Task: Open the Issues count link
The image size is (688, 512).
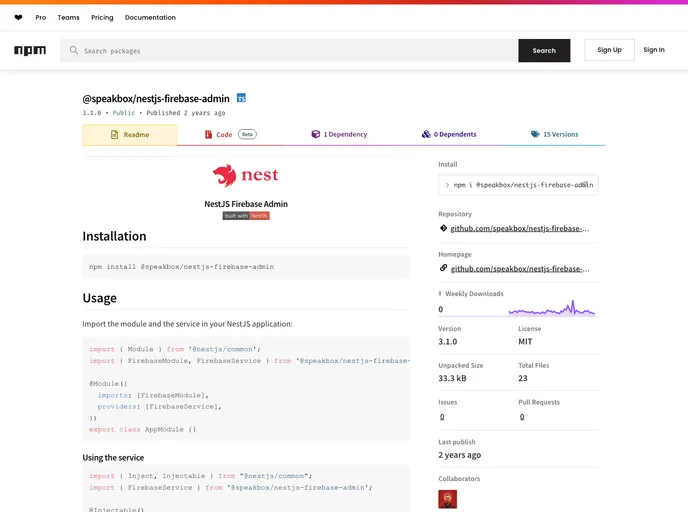Action: tap(442, 417)
